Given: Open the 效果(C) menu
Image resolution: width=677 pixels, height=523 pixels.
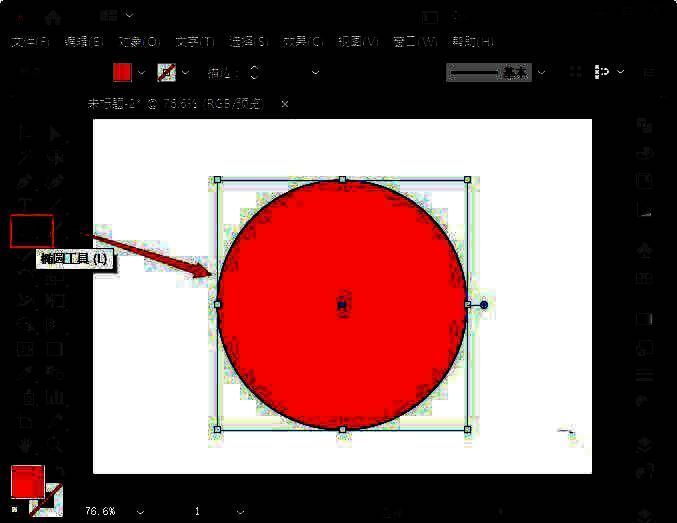Looking at the screenshot, I should (x=303, y=42).
